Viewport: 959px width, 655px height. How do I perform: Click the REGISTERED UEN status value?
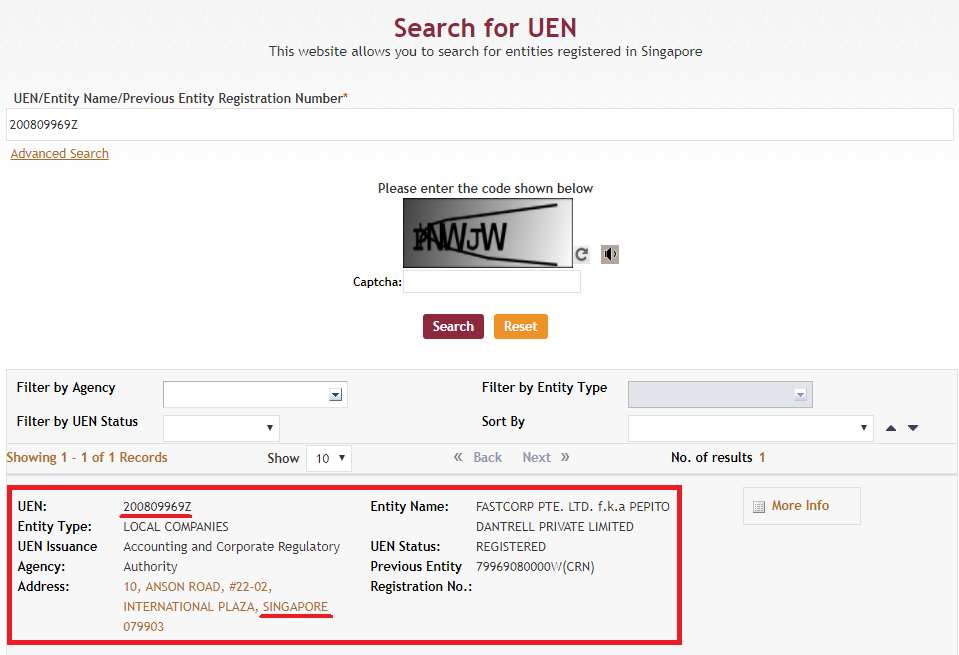[511, 546]
